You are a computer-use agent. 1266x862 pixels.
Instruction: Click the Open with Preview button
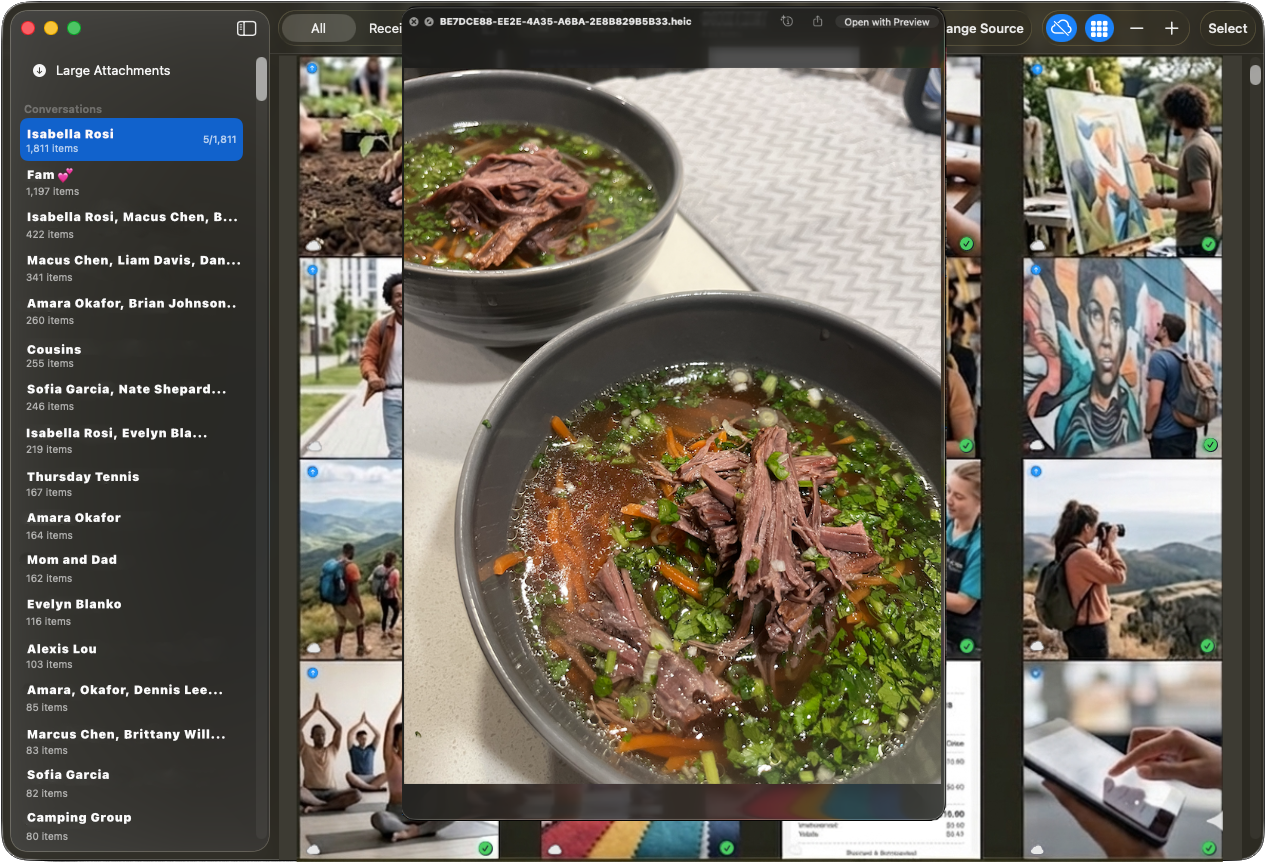886,22
